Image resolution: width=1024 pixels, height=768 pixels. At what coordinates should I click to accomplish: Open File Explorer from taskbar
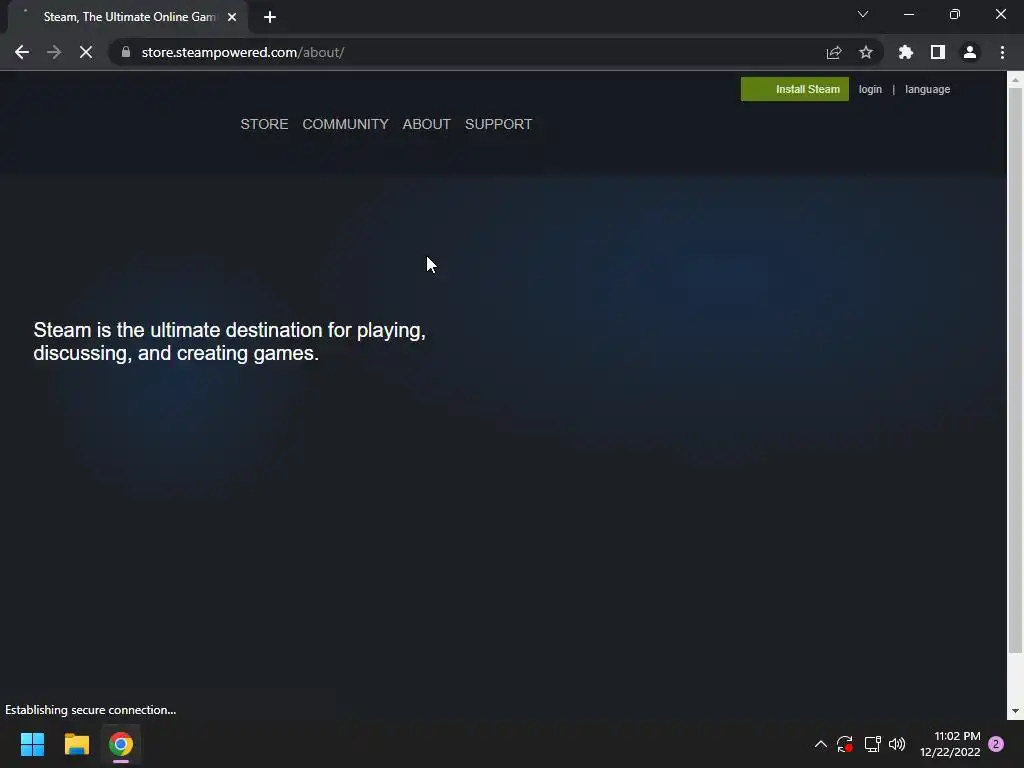pos(76,744)
